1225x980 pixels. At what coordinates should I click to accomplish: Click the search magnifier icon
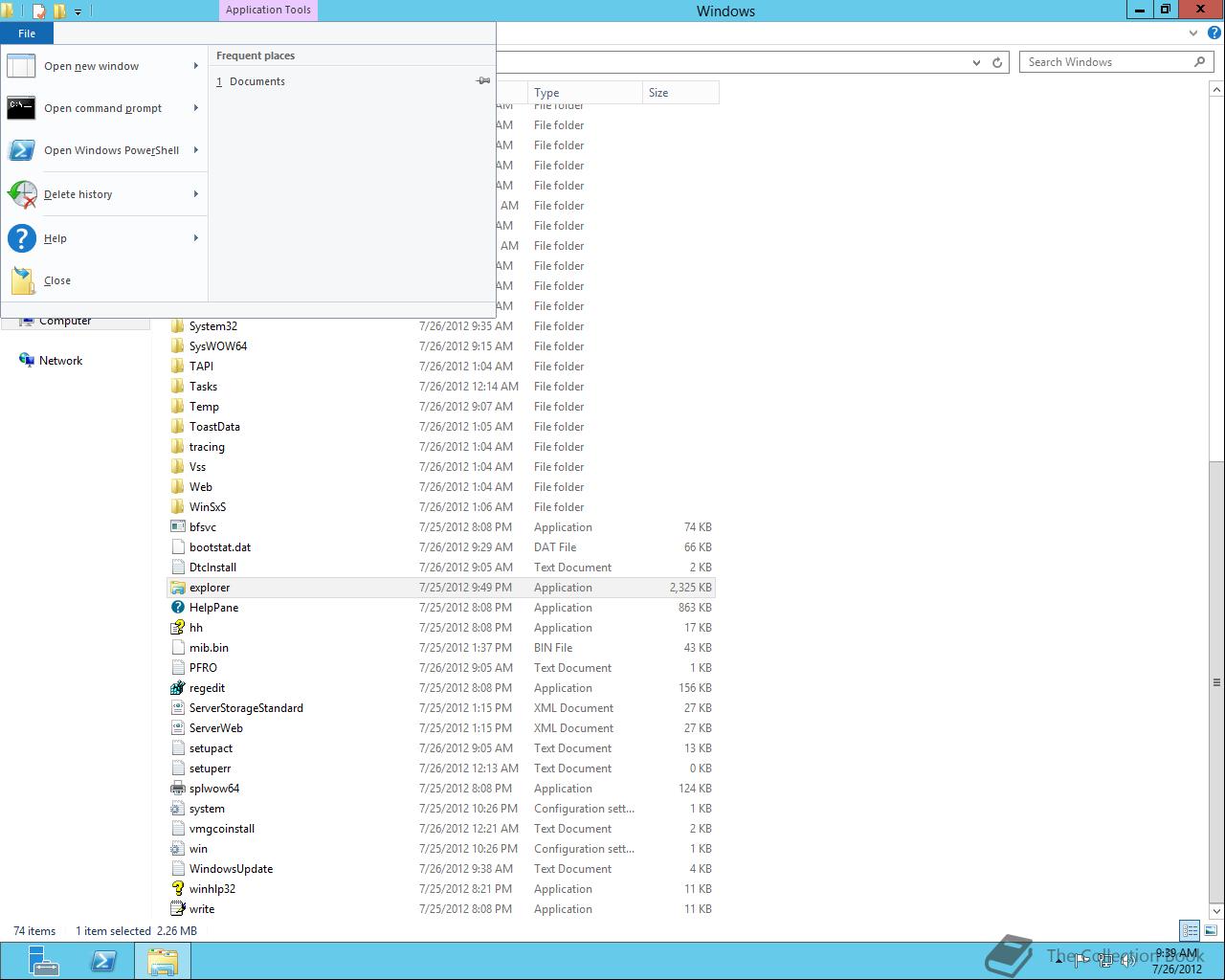point(1200,62)
